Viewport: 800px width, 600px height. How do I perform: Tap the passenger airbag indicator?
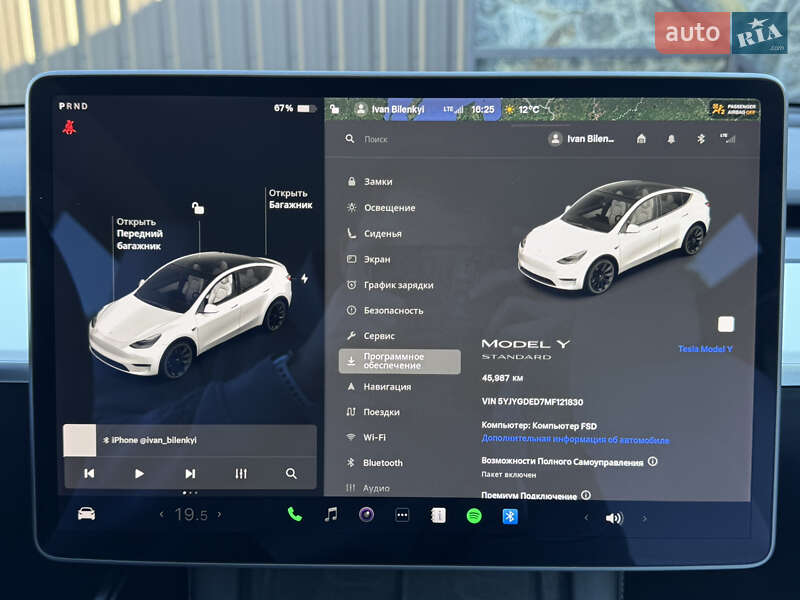click(734, 109)
